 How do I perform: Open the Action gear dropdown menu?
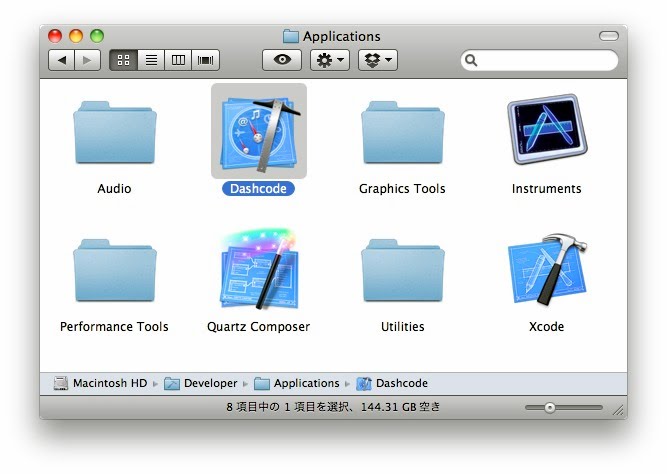click(x=329, y=60)
